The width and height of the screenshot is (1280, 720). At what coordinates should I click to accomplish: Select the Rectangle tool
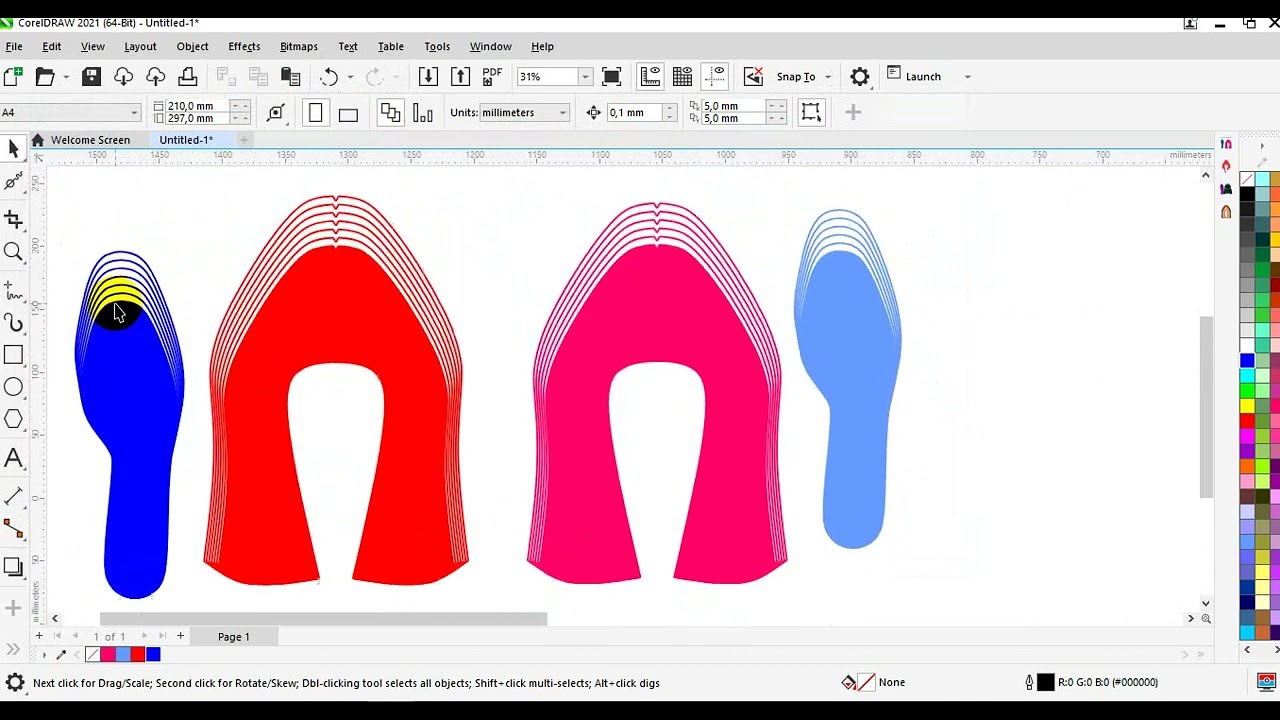[x=13, y=355]
